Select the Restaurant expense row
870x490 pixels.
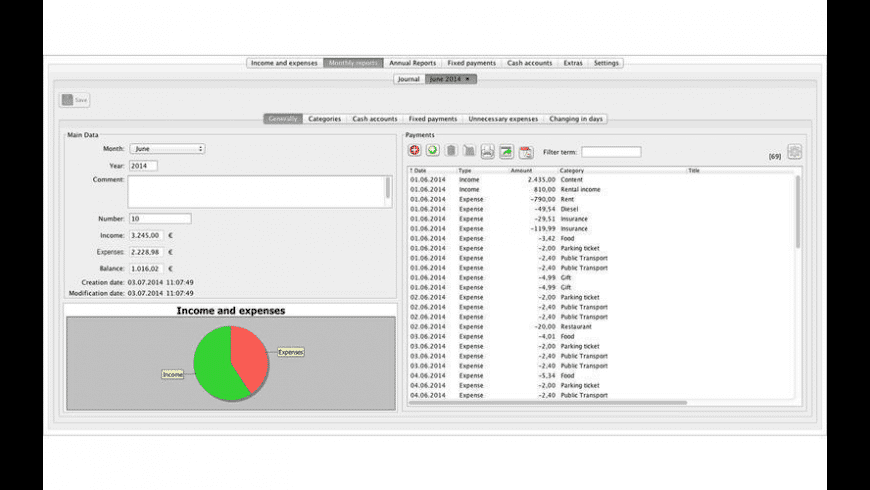(602, 327)
